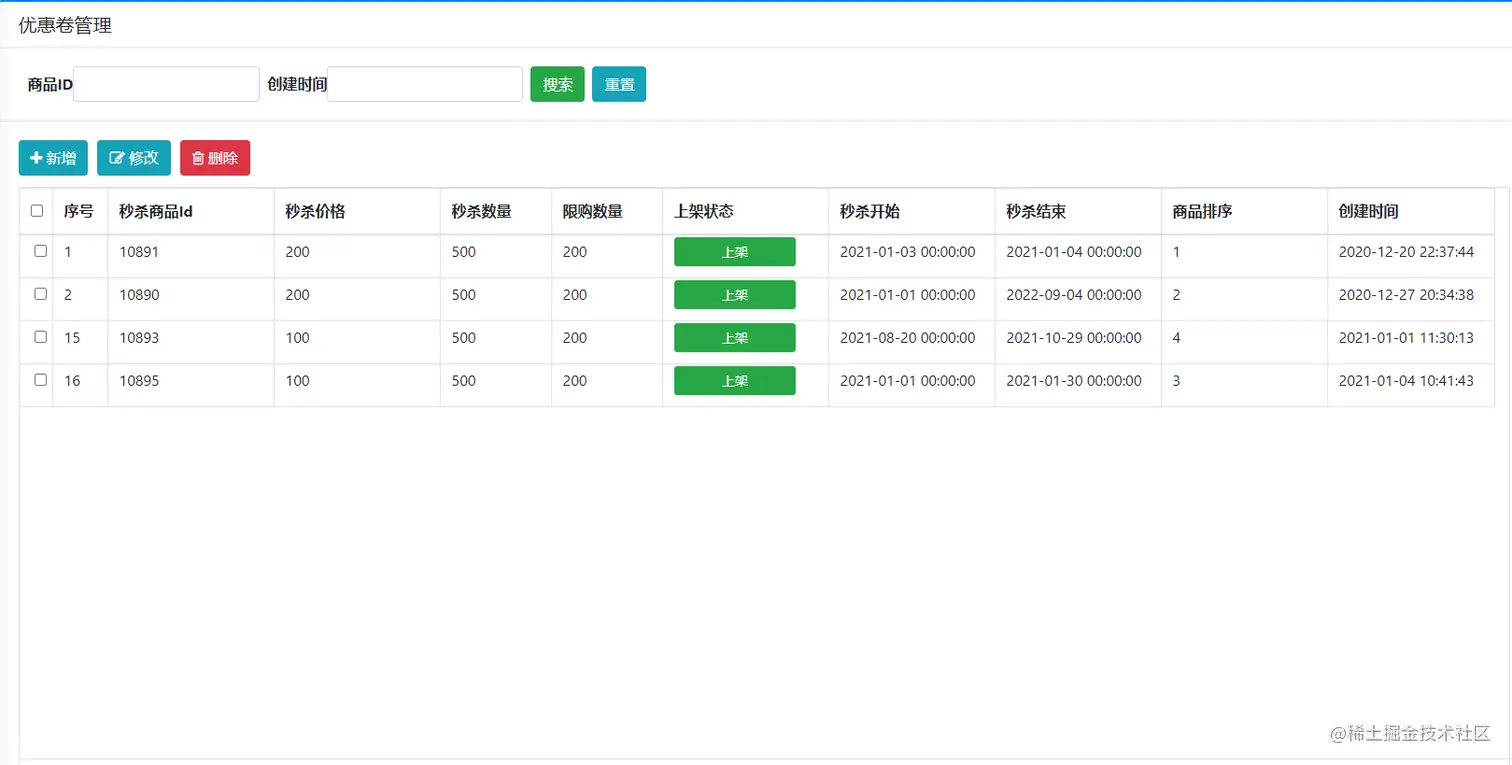Screen dimensions: 1512x765
Task: Mark the checkbox for product 10895
Action: 41,380
